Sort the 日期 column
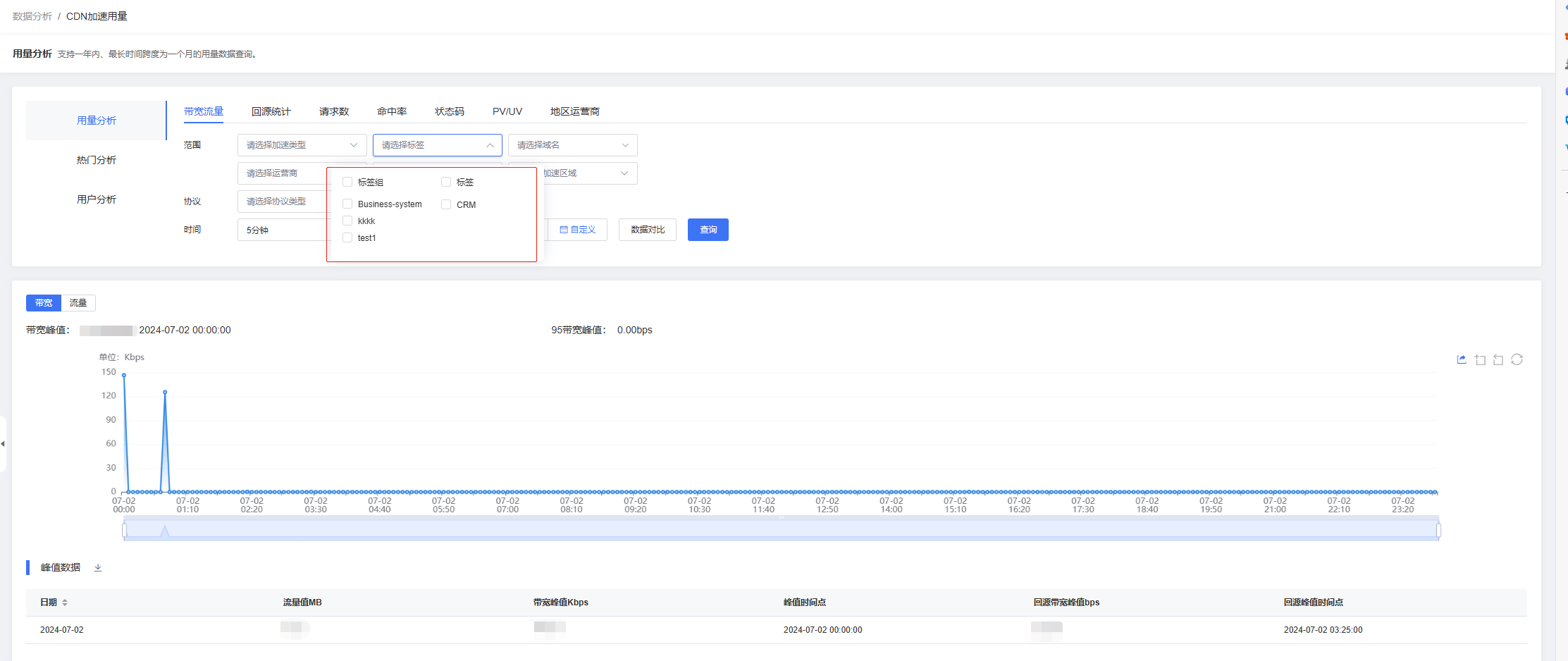Image resolution: width=1568 pixels, height=661 pixels. [x=65, y=603]
